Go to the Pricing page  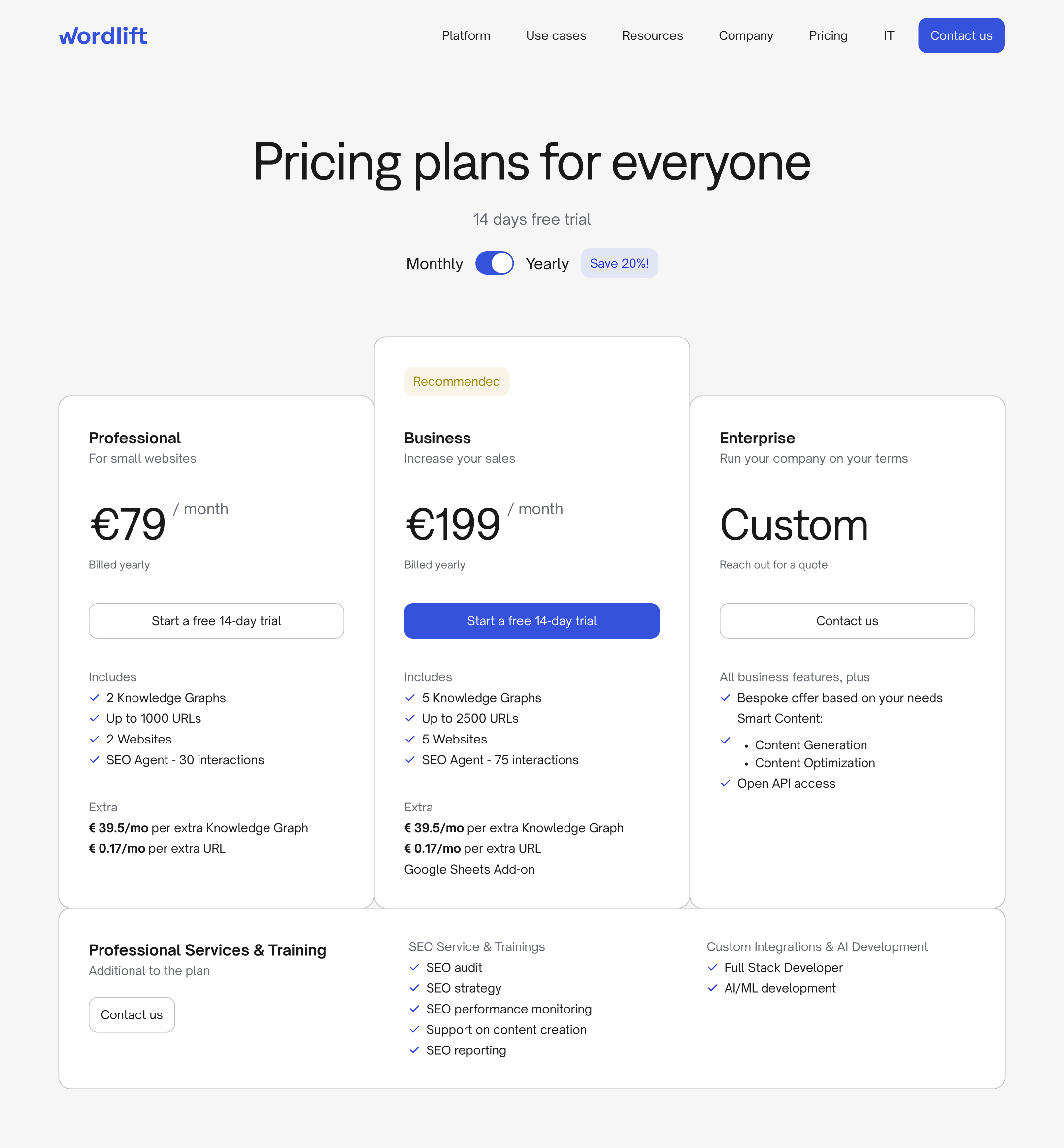828,35
